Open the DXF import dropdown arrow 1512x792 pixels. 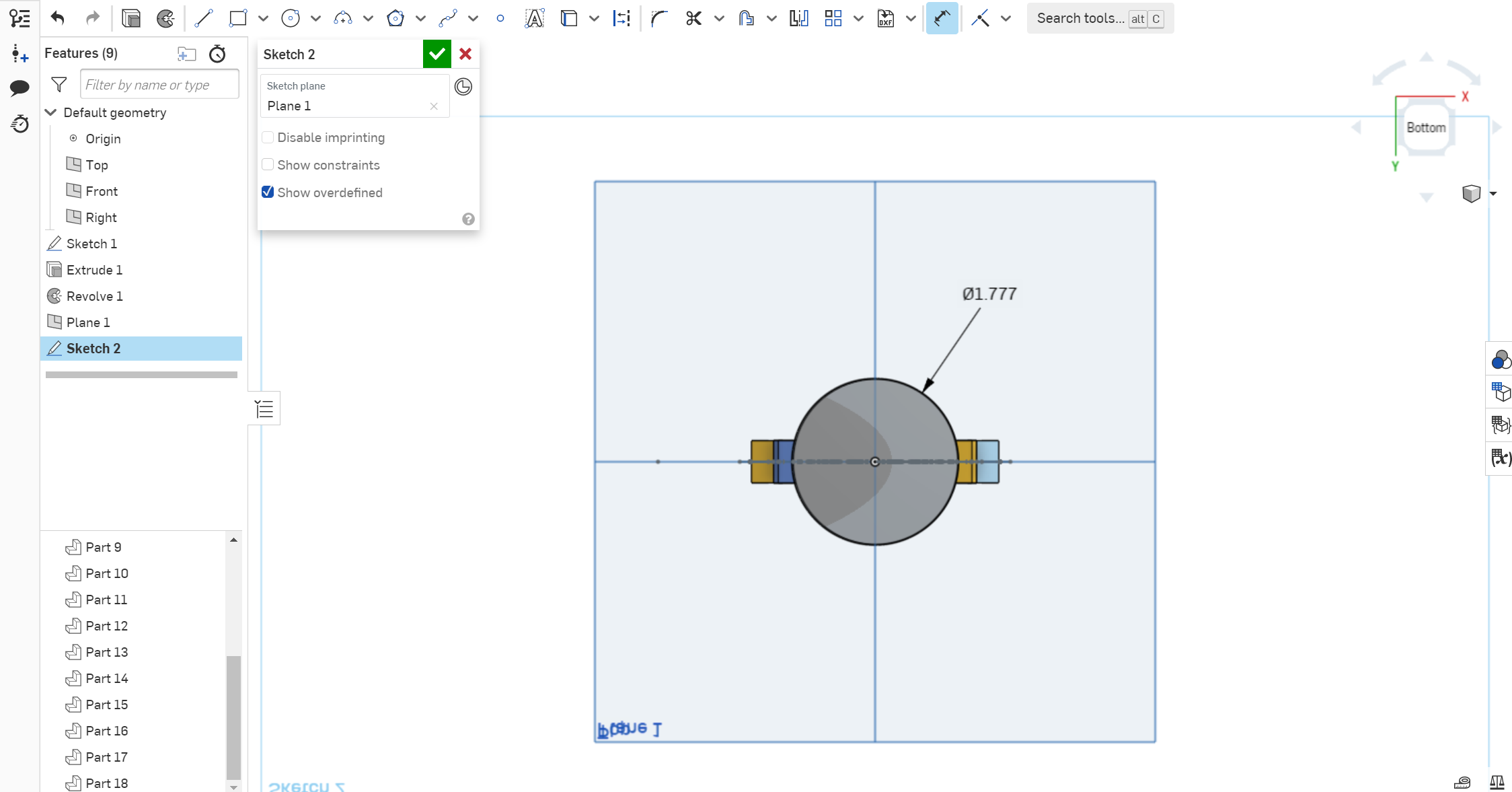911,18
